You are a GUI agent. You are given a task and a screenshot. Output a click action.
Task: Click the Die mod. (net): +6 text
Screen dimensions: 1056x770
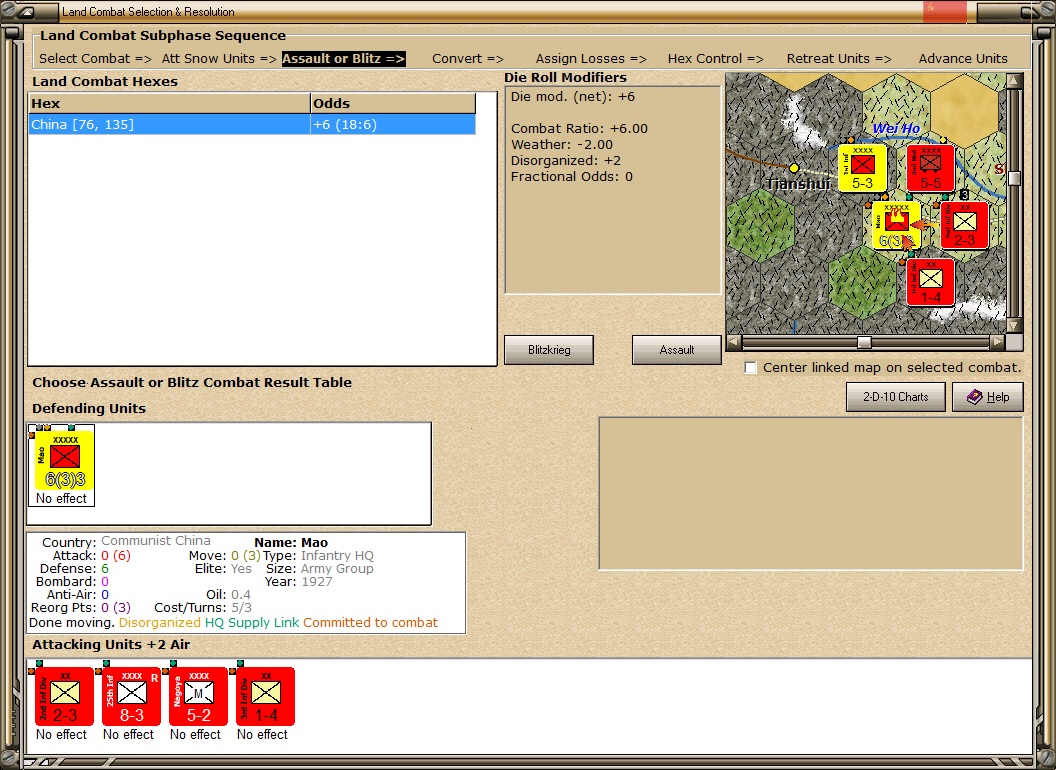(572, 96)
